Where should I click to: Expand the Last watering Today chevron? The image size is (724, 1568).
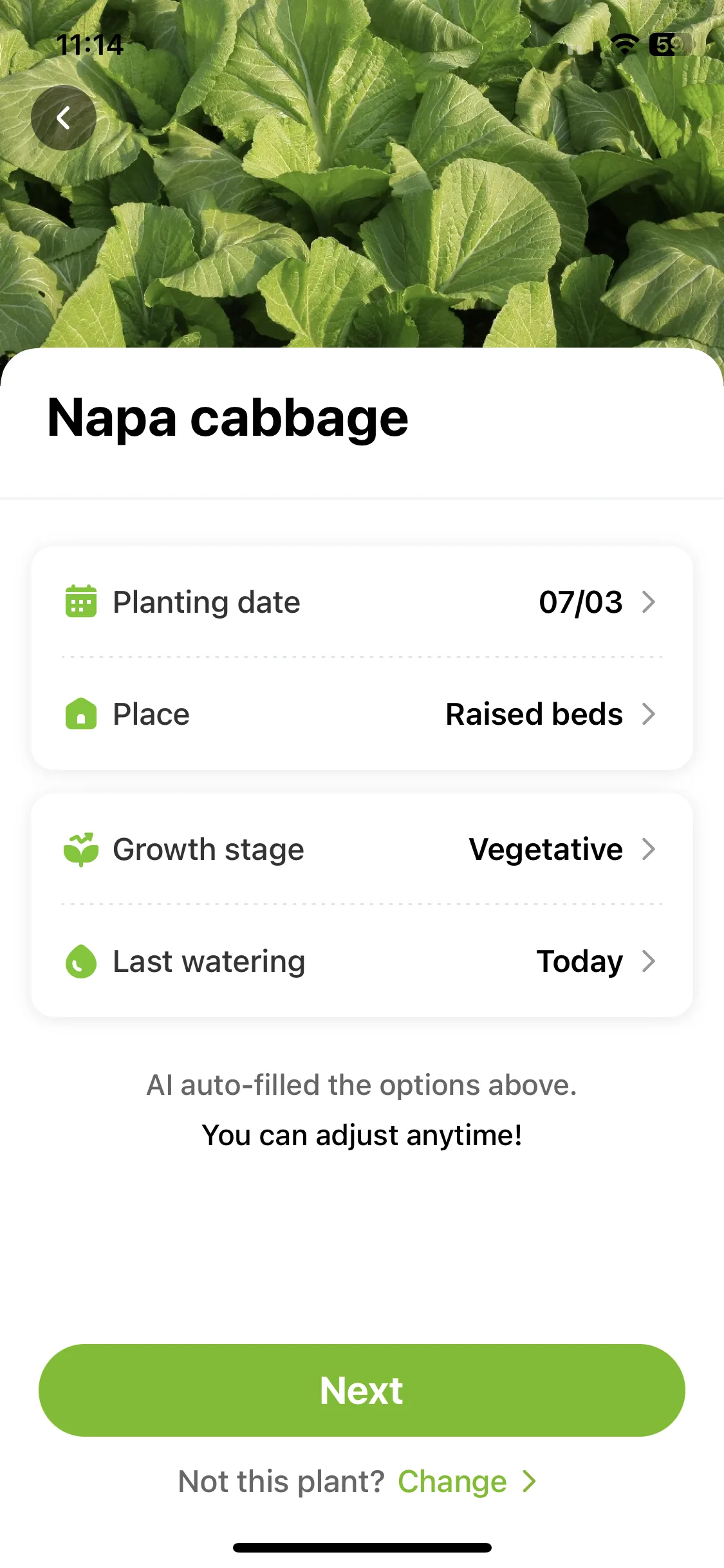(649, 961)
